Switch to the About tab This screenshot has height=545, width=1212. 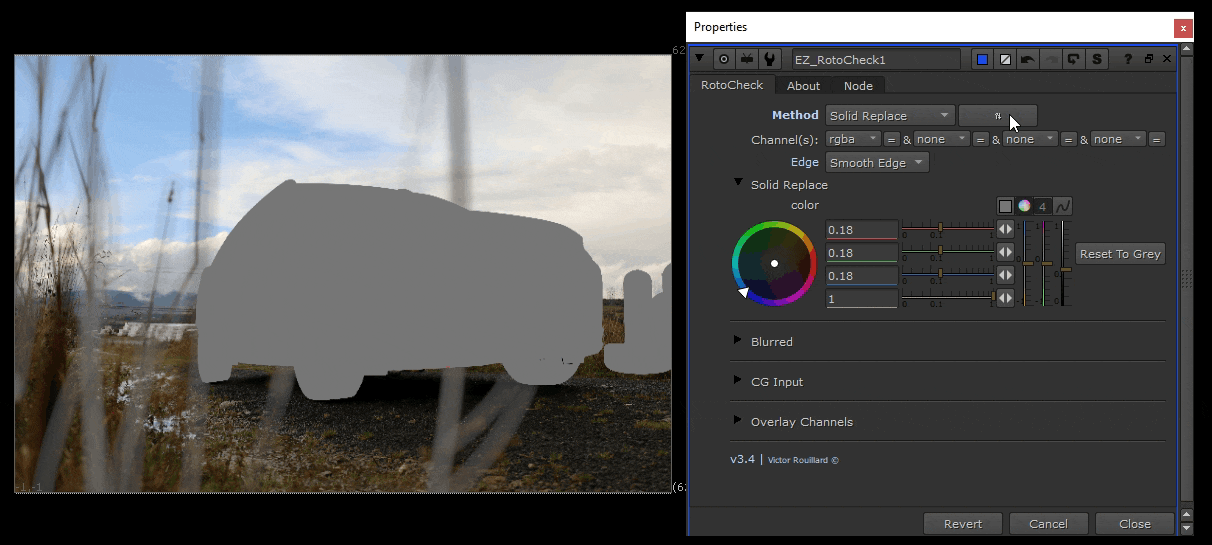(x=803, y=86)
